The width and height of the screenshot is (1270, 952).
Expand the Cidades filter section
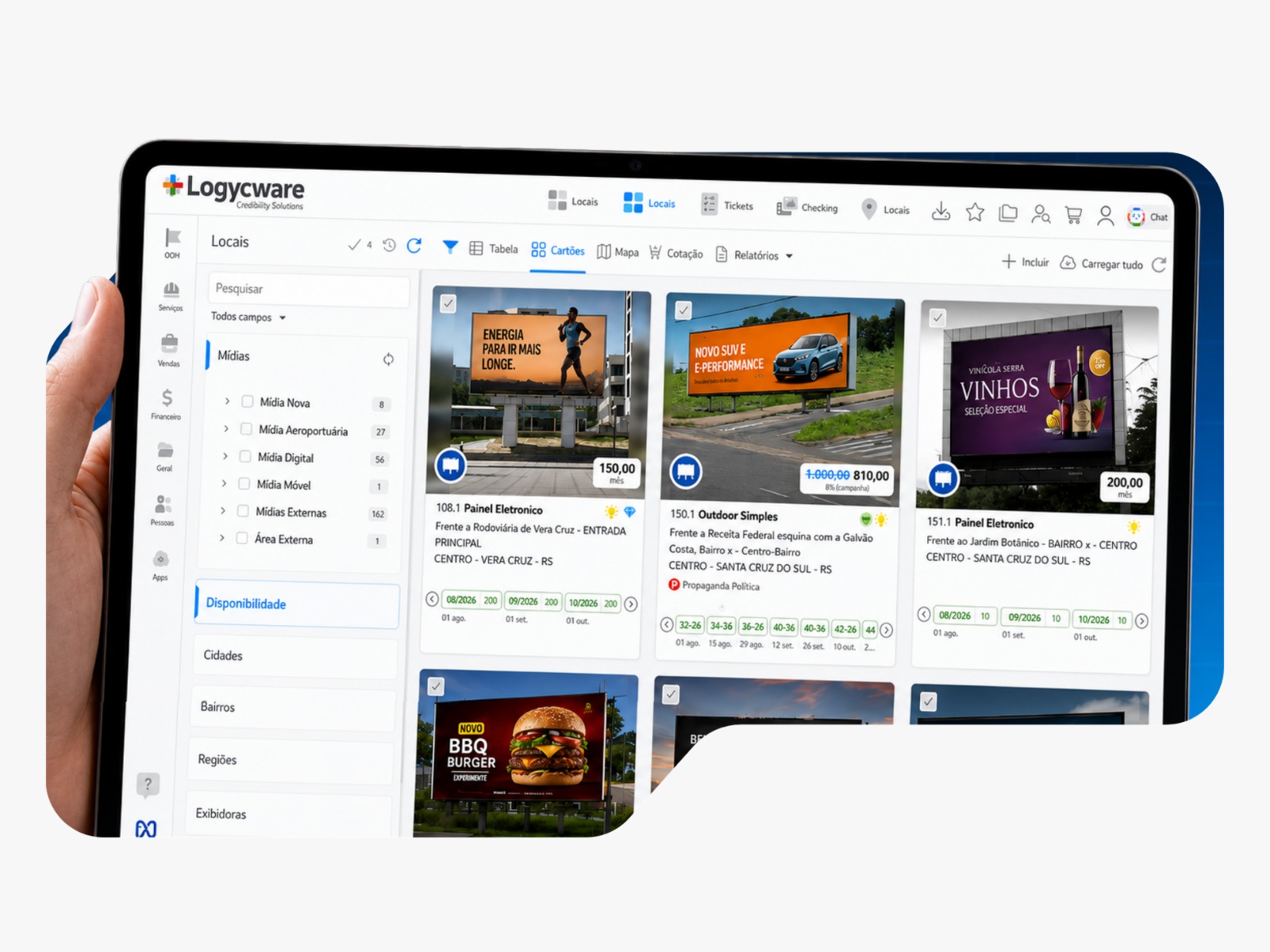(x=295, y=656)
